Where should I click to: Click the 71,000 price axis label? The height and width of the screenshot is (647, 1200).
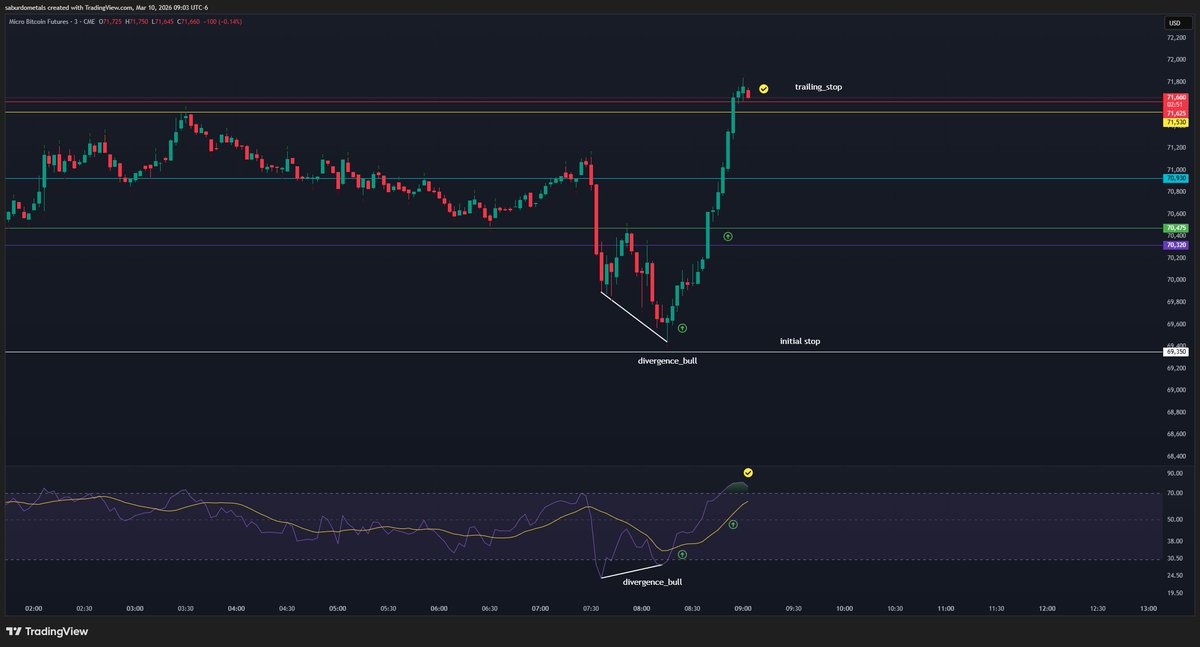click(1175, 170)
